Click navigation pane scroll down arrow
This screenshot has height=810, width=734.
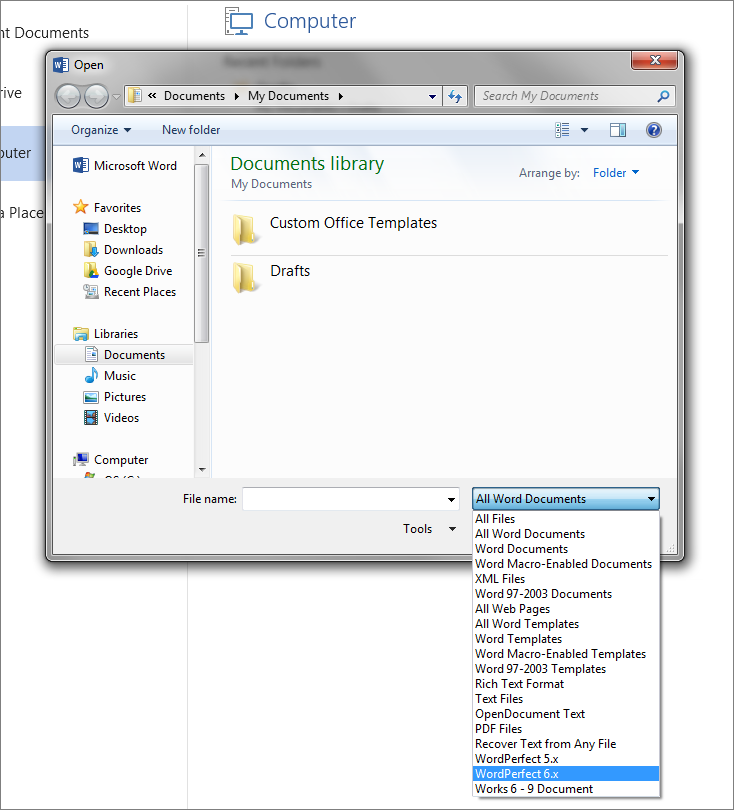point(202,470)
